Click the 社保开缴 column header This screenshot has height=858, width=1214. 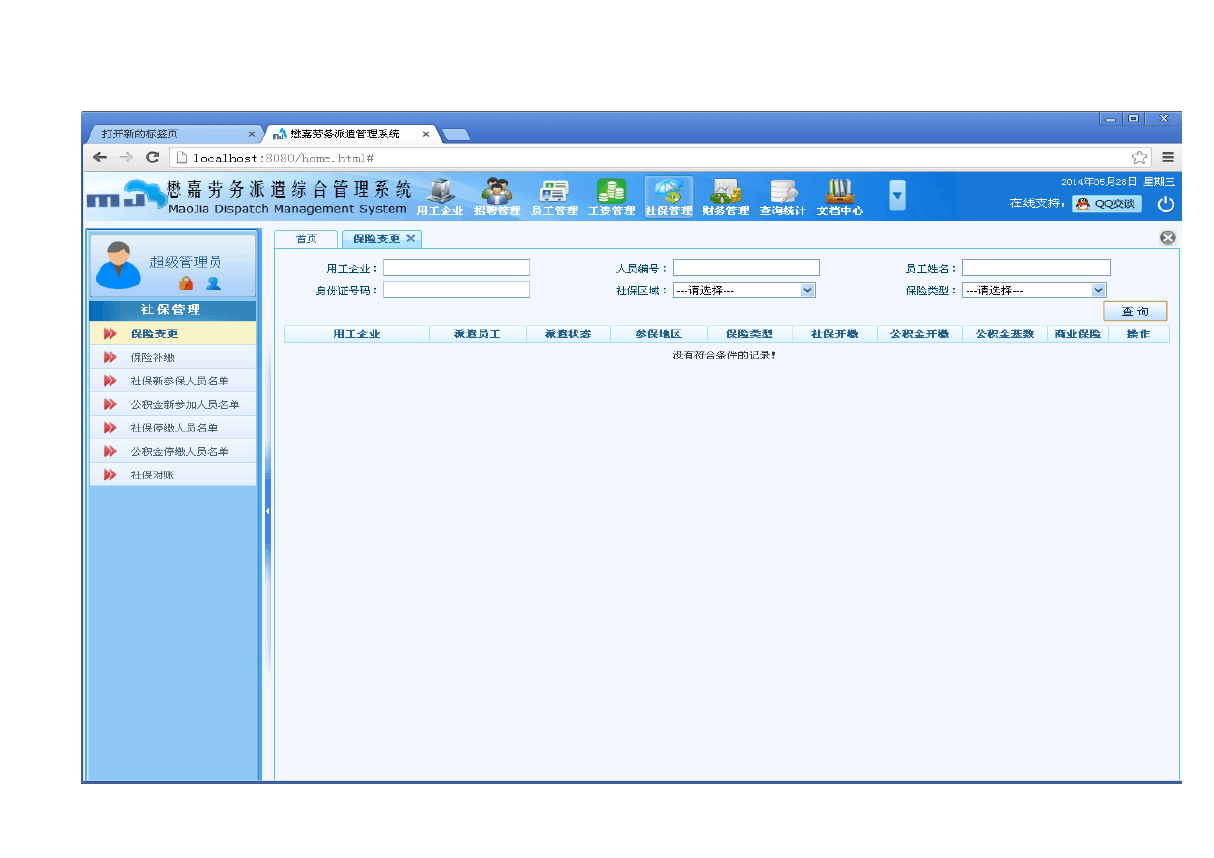click(x=835, y=334)
